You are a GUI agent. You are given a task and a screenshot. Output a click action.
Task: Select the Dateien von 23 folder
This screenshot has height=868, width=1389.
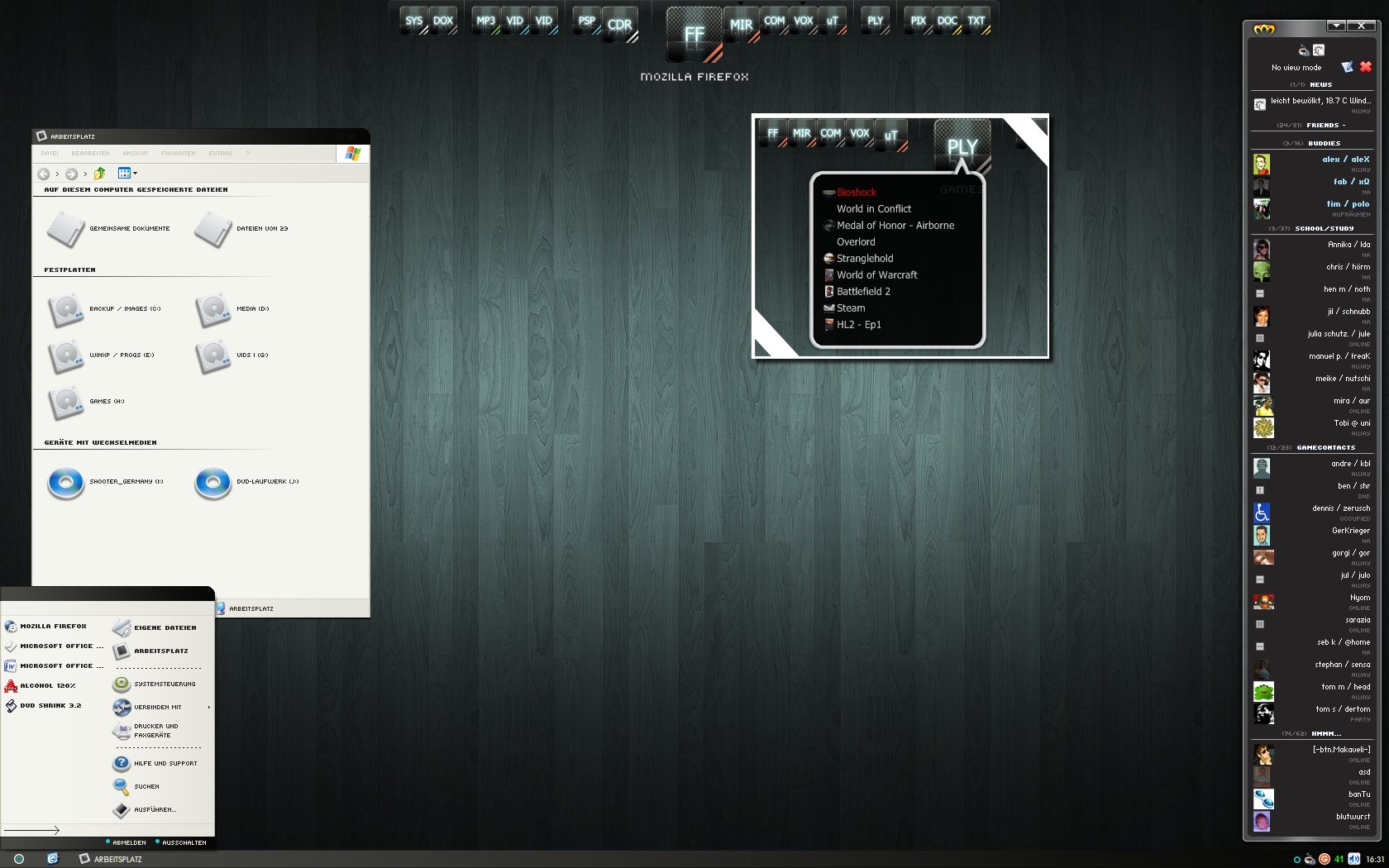(x=241, y=229)
